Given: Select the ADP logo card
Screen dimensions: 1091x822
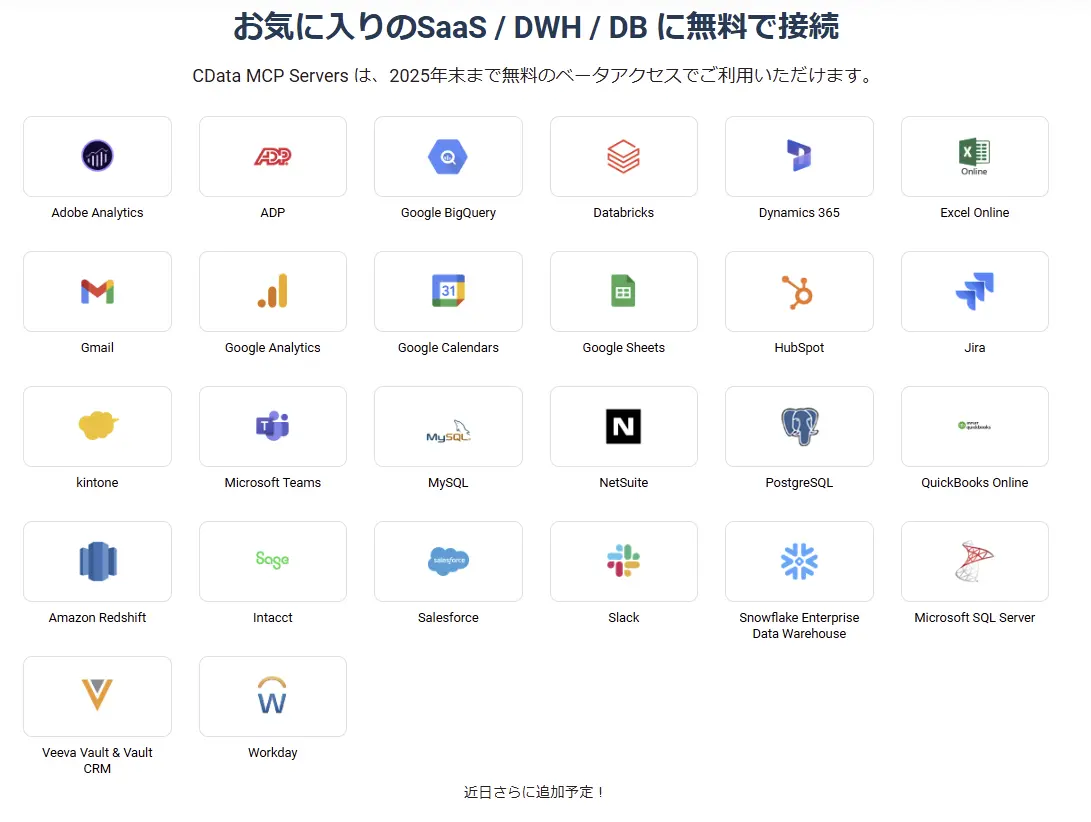Looking at the screenshot, I should 272,156.
